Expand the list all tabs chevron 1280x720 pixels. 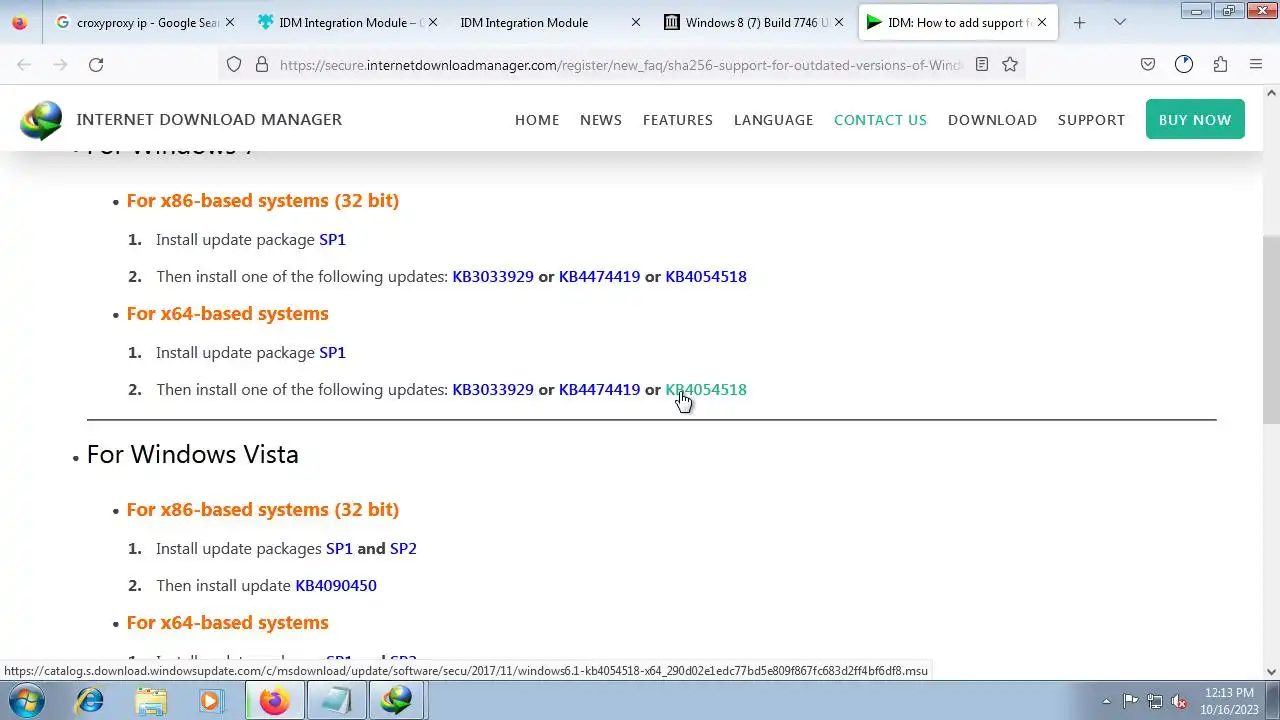[1120, 22]
